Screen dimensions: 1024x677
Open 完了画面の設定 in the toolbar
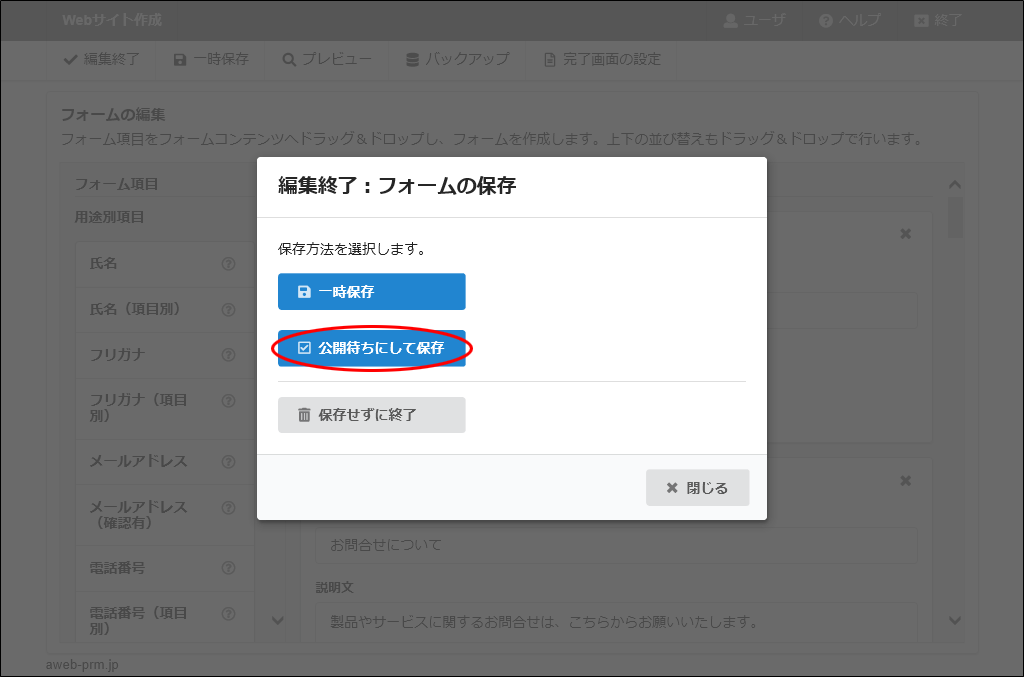tap(602, 59)
